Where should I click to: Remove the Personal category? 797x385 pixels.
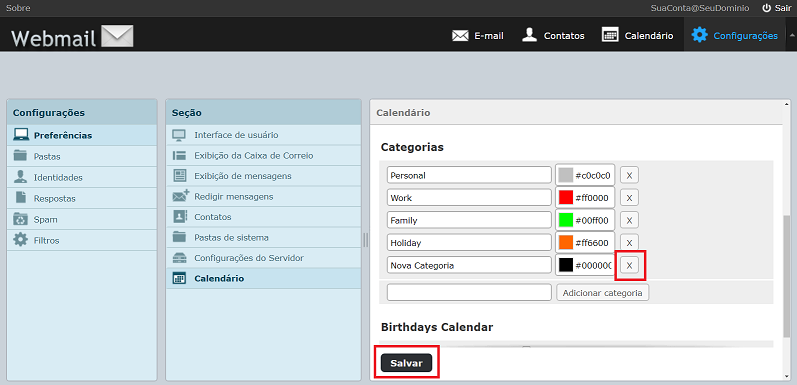point(629,175)
